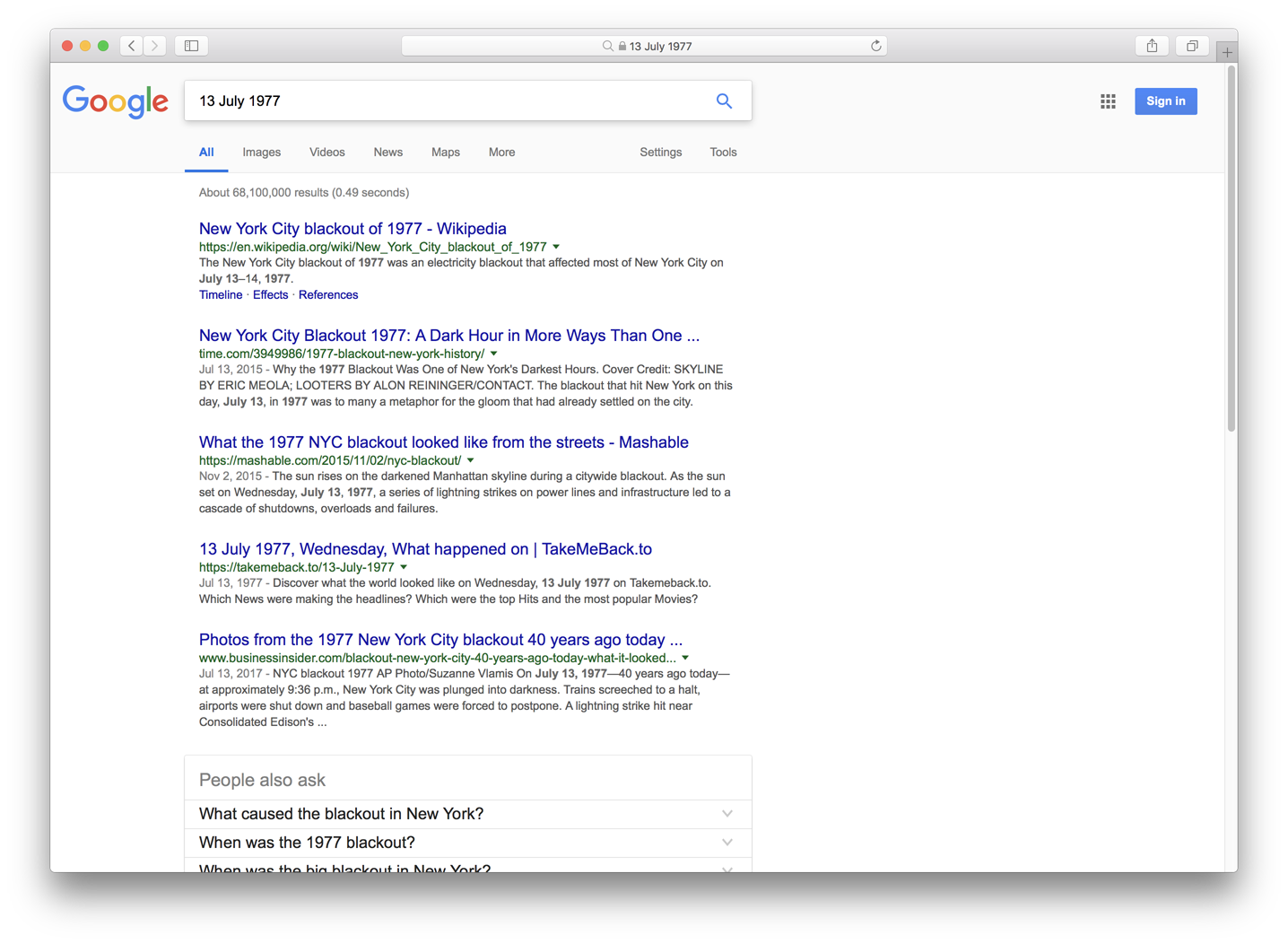Show all tabs overview icon
1288x944 pixels.
pos(1192,46)
